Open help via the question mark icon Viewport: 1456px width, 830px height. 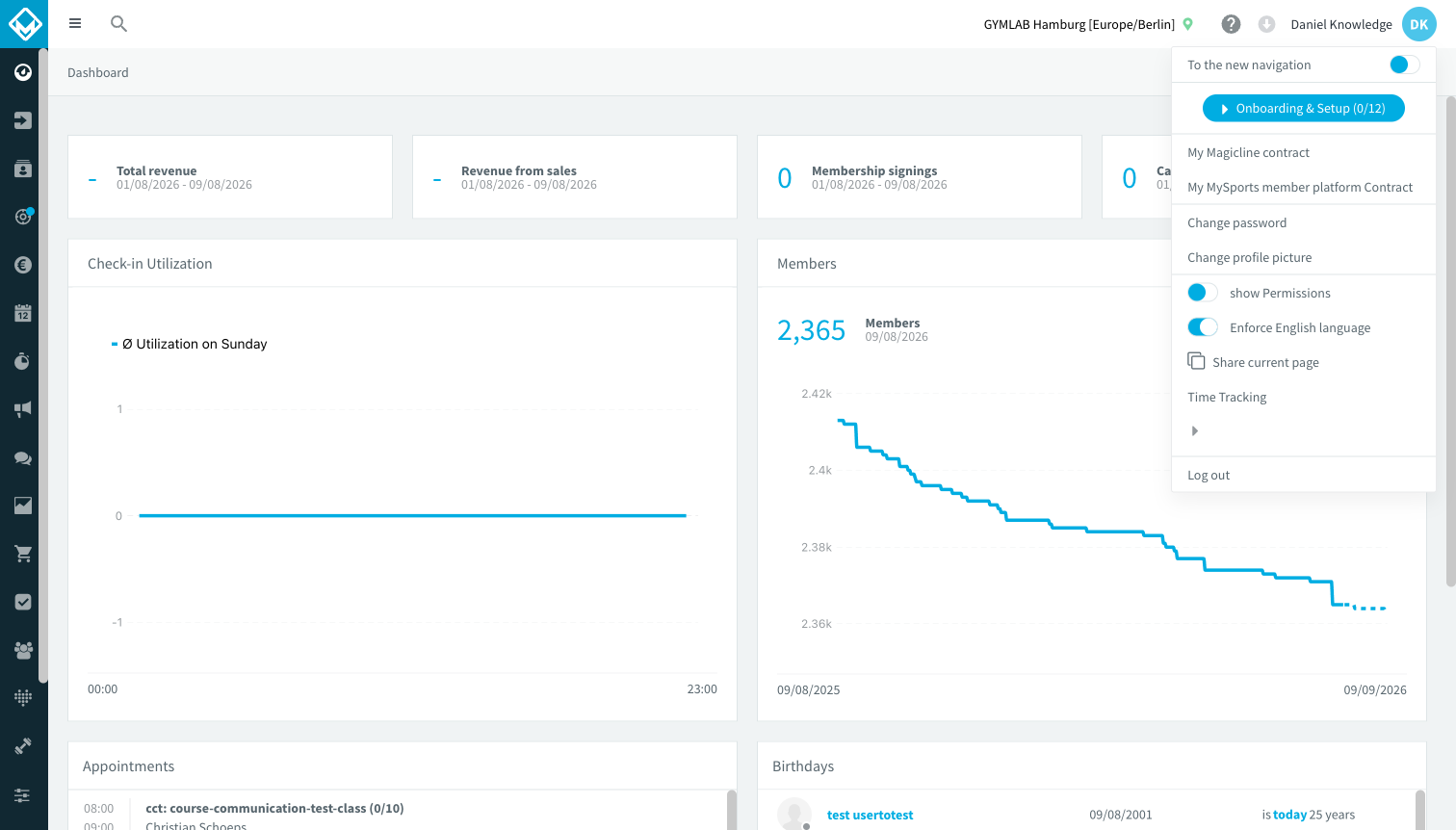tap(1231, 24)
